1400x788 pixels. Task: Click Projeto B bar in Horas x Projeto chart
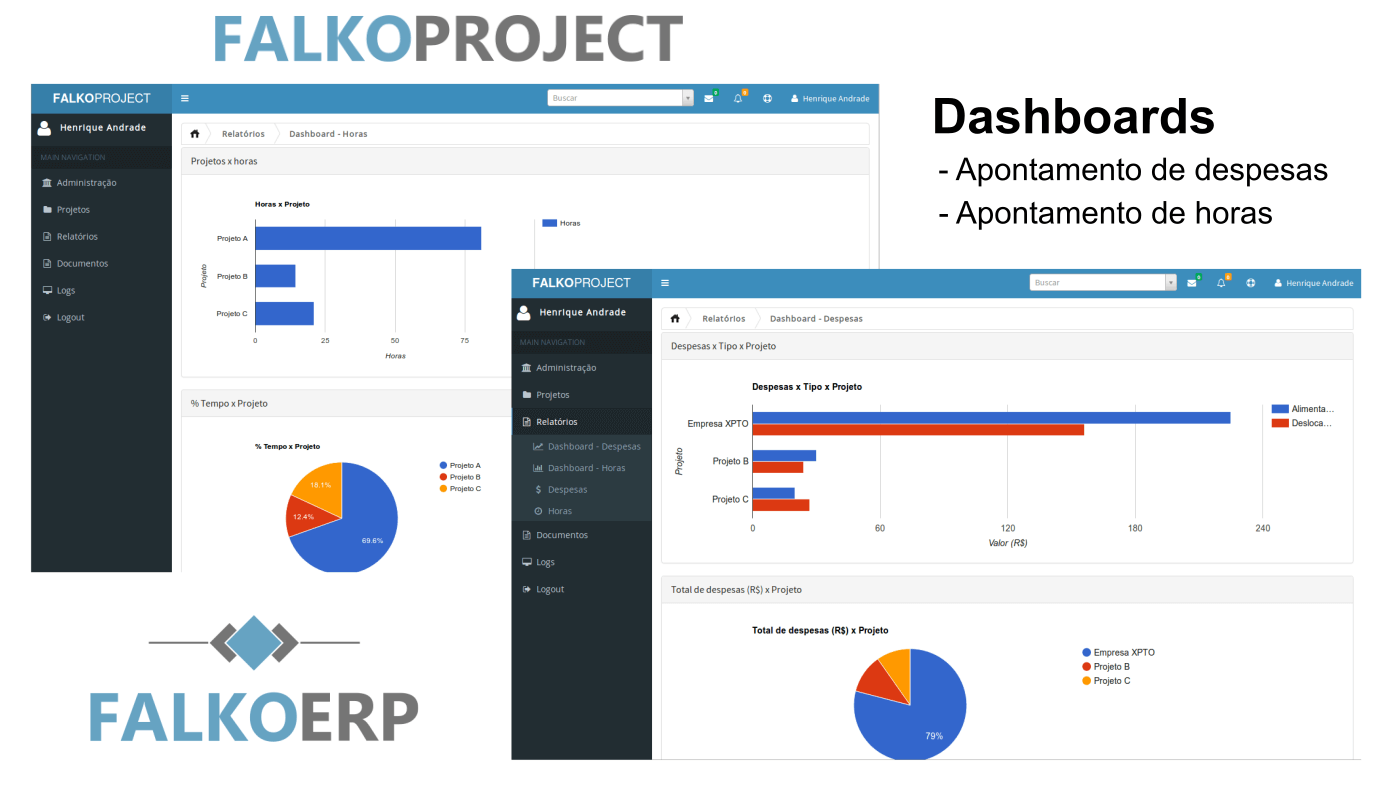pos(275,276)
